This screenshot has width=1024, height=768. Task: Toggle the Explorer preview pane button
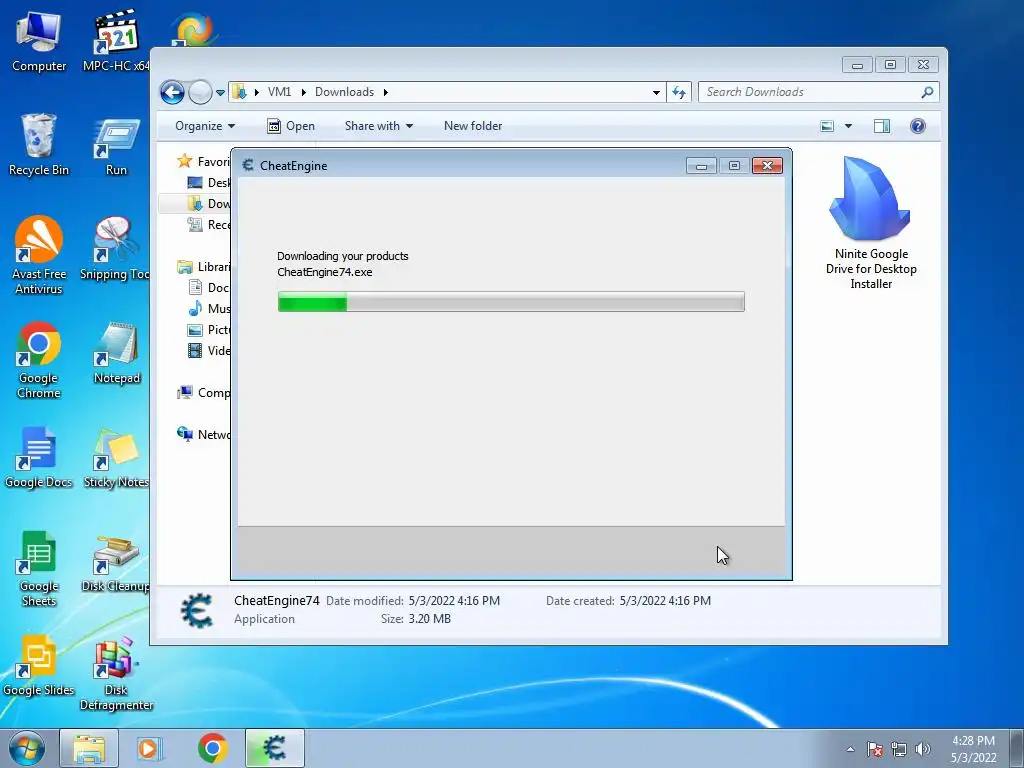pos(882,126)
